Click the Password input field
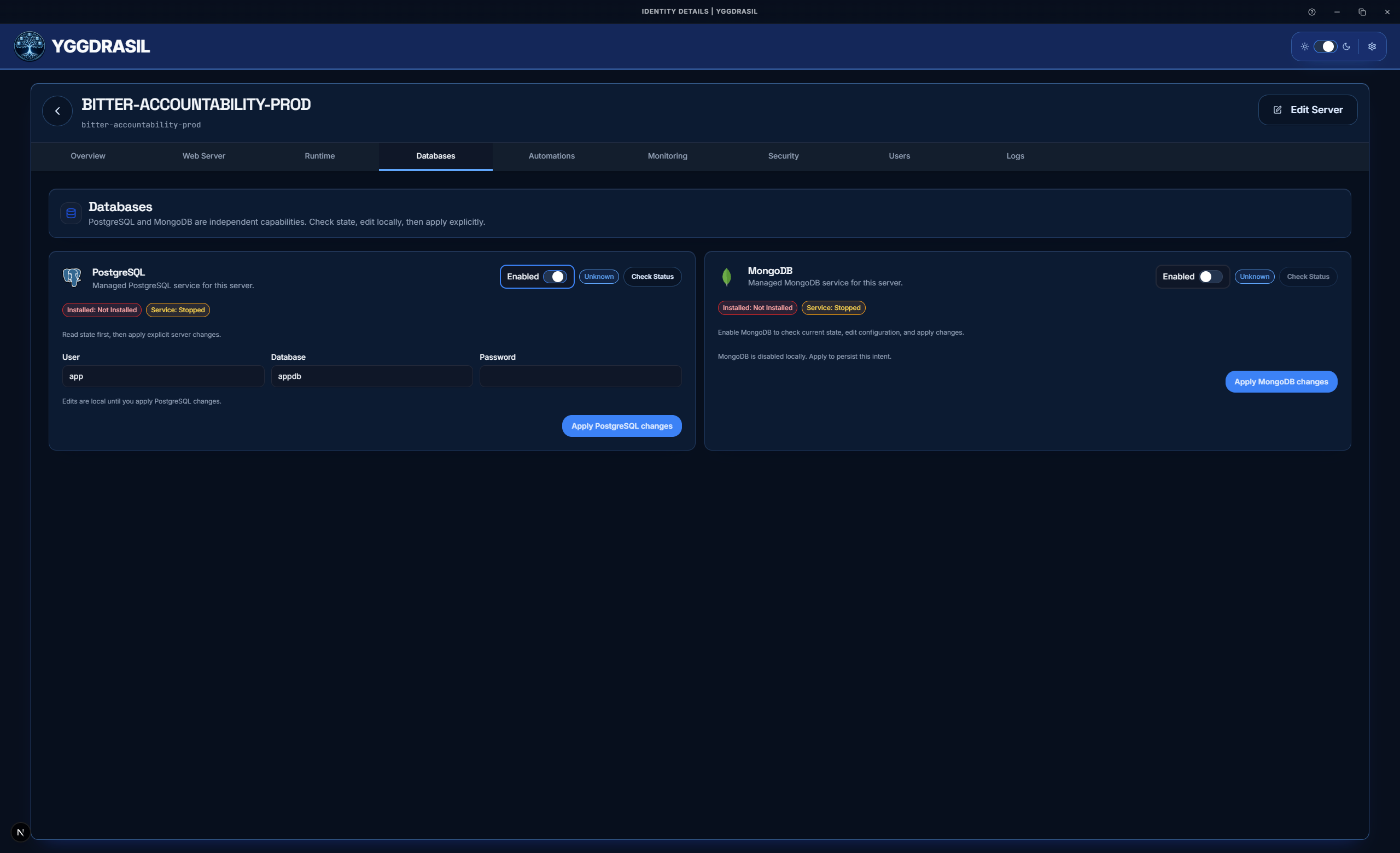The height and width of the screenshot is (853, 1400). point(580,376)
